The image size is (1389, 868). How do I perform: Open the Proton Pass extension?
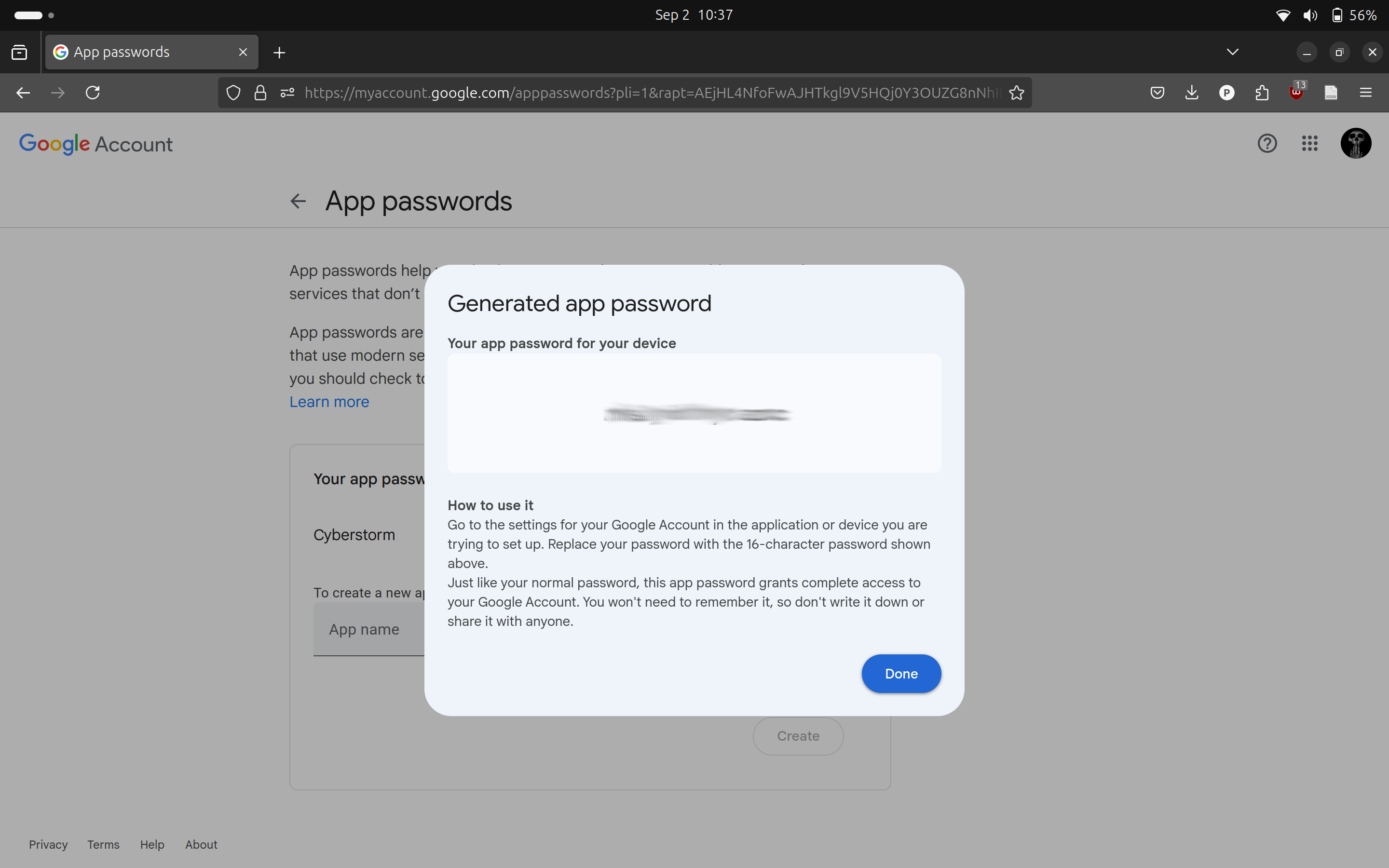pyautogui.click(x=1226, y=93)
